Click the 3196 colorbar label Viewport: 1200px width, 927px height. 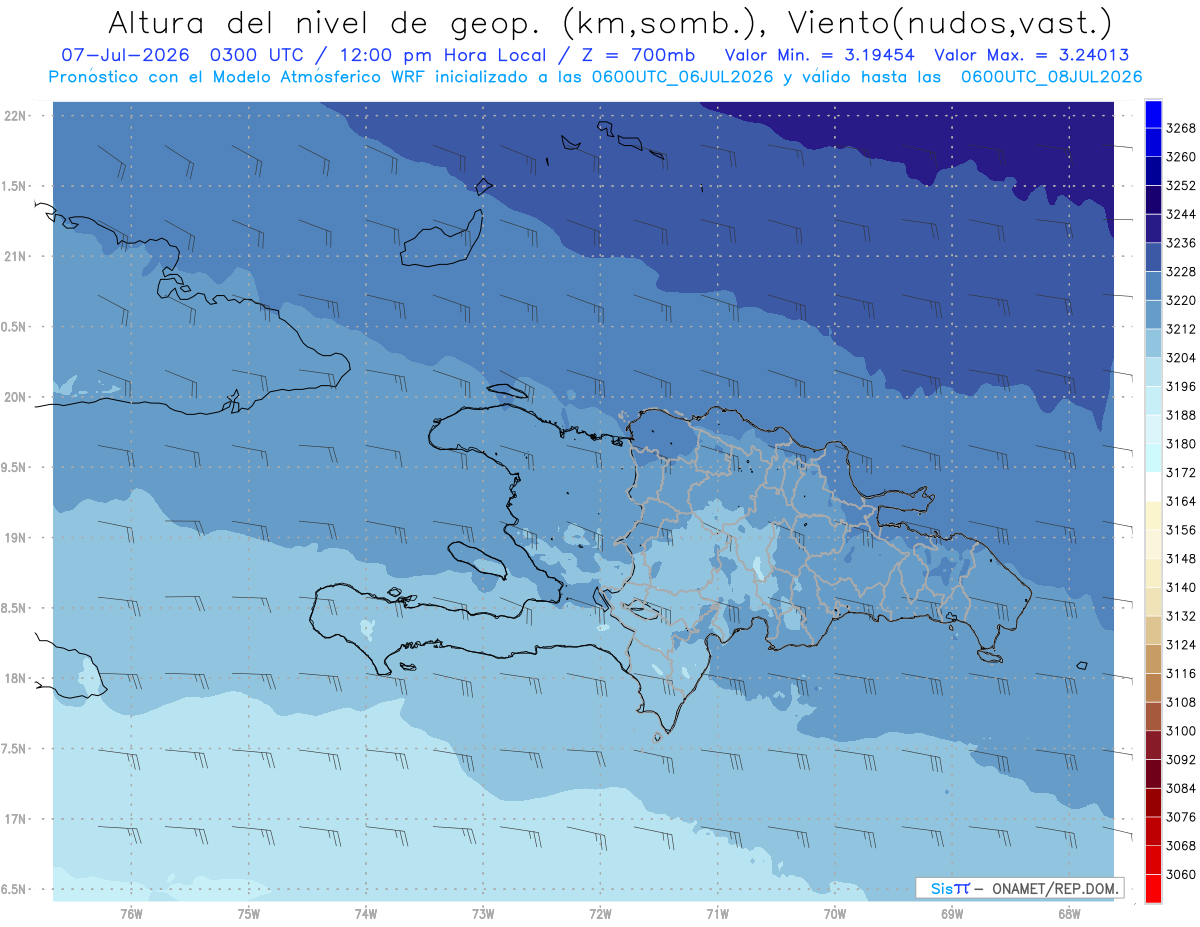point(1181,386)
